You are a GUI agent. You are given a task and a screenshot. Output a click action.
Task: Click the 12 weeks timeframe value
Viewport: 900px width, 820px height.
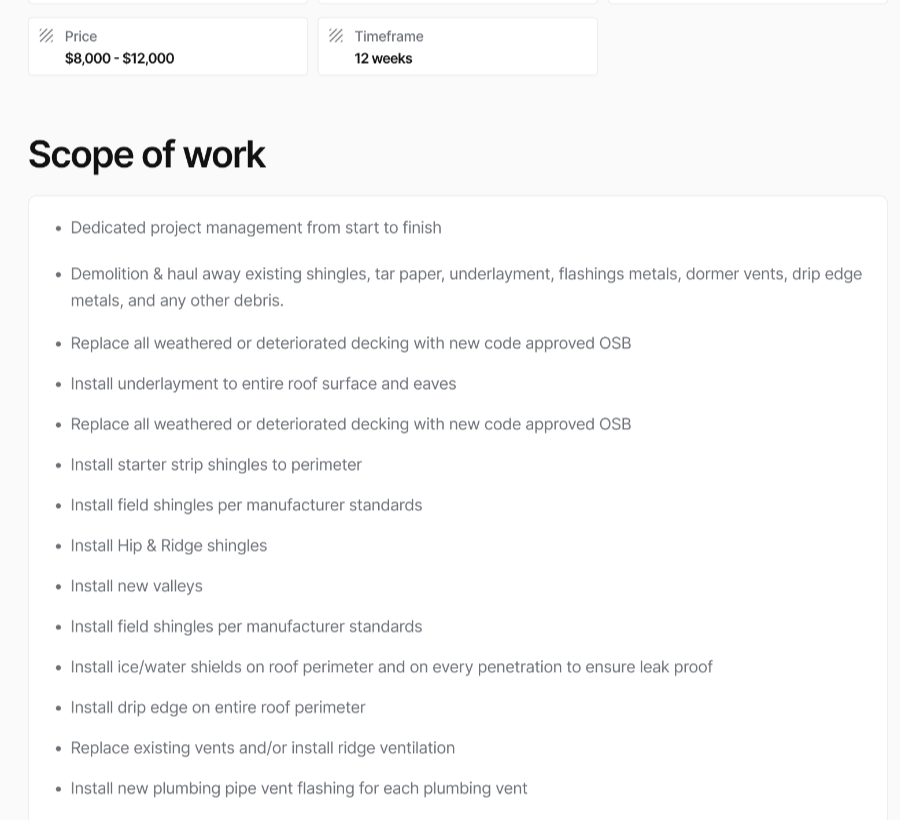[383, 58]
